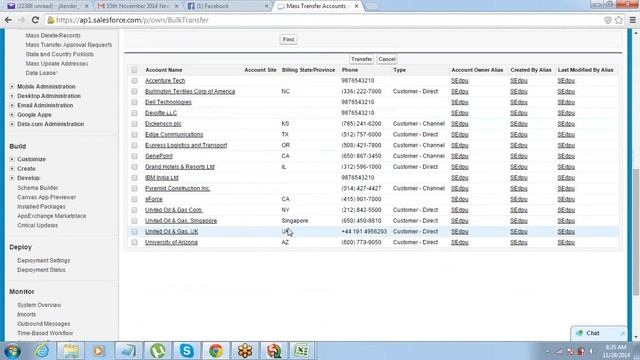Expand Data.com Administration section
The width and height of the screenshot is (640, 360).
pyautogui.click(x=12, y=124)
